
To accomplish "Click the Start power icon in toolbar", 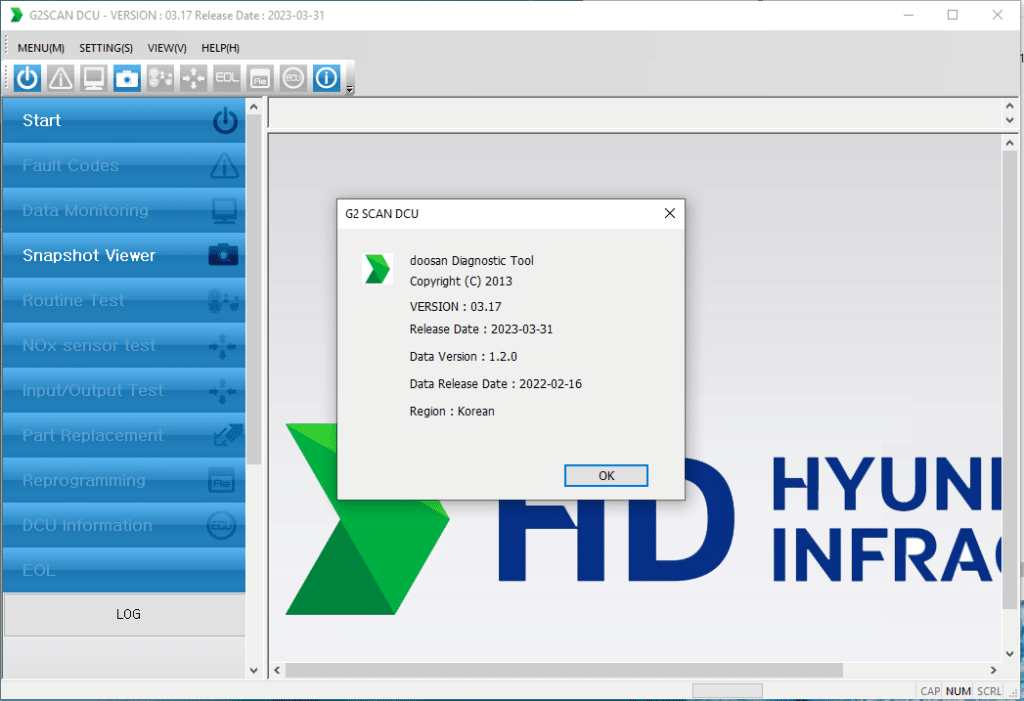I will (27, 78).
